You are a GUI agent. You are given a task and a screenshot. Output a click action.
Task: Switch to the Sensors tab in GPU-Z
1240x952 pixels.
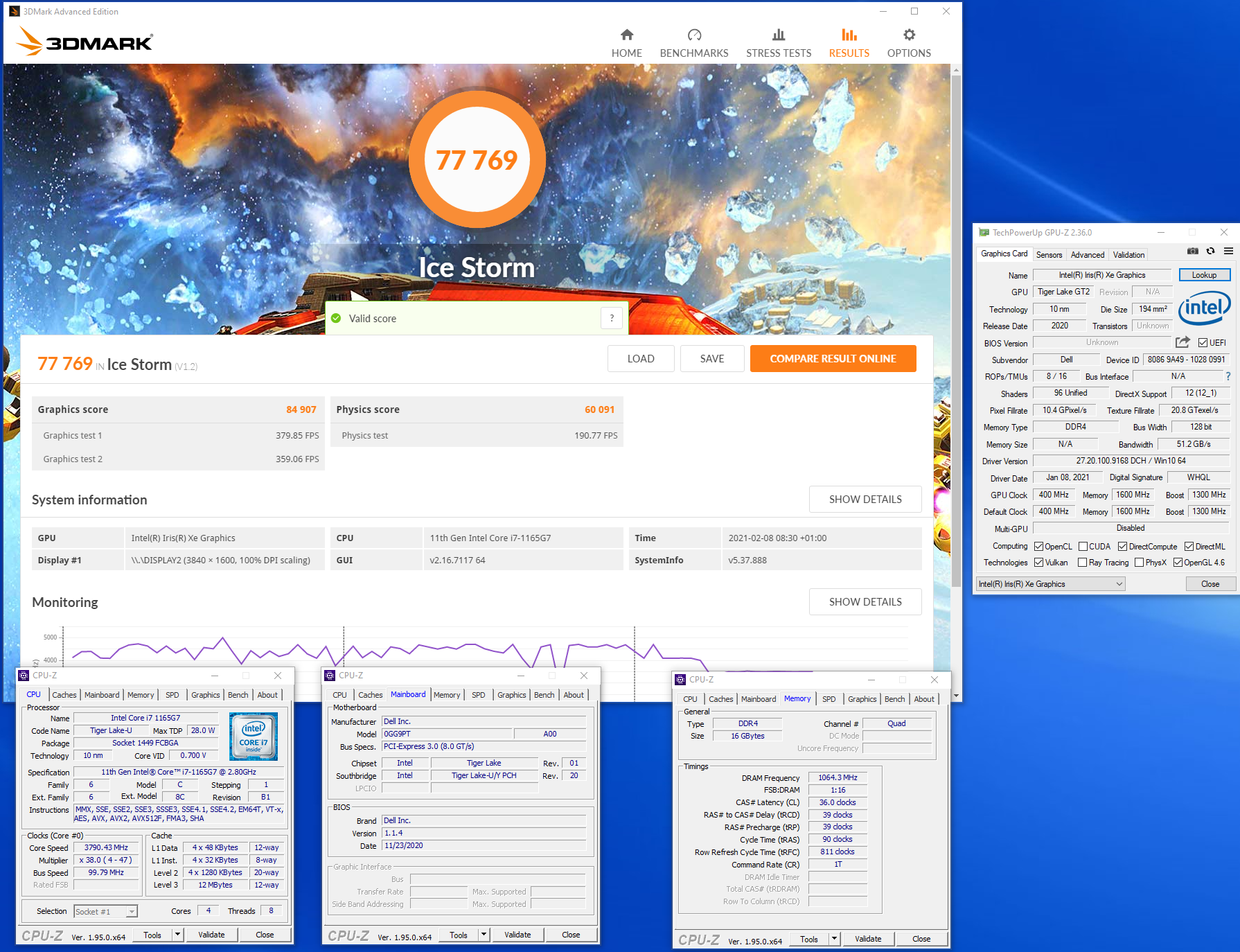(x=1049, y=255)
